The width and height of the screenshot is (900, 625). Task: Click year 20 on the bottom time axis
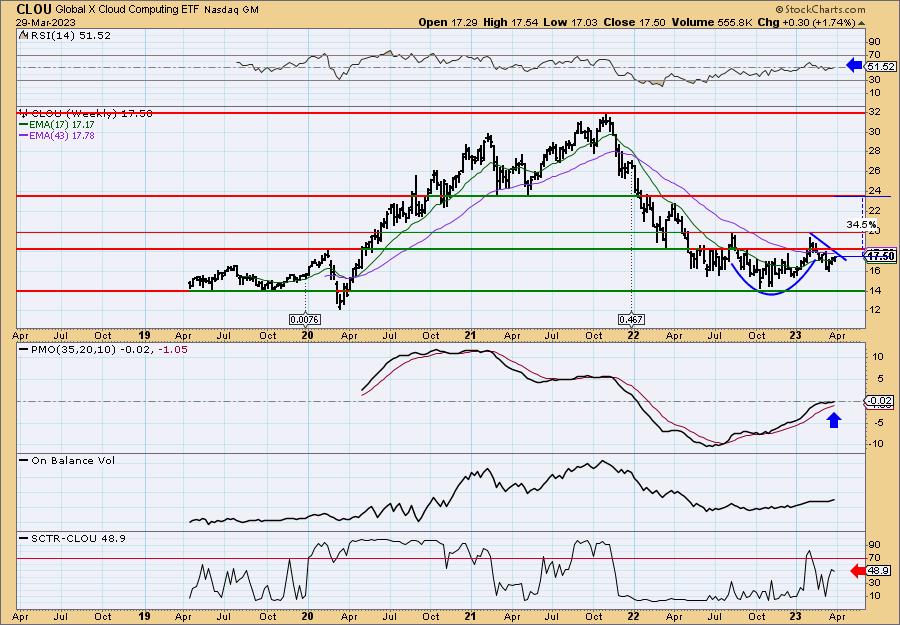click(x=307, y=616)
